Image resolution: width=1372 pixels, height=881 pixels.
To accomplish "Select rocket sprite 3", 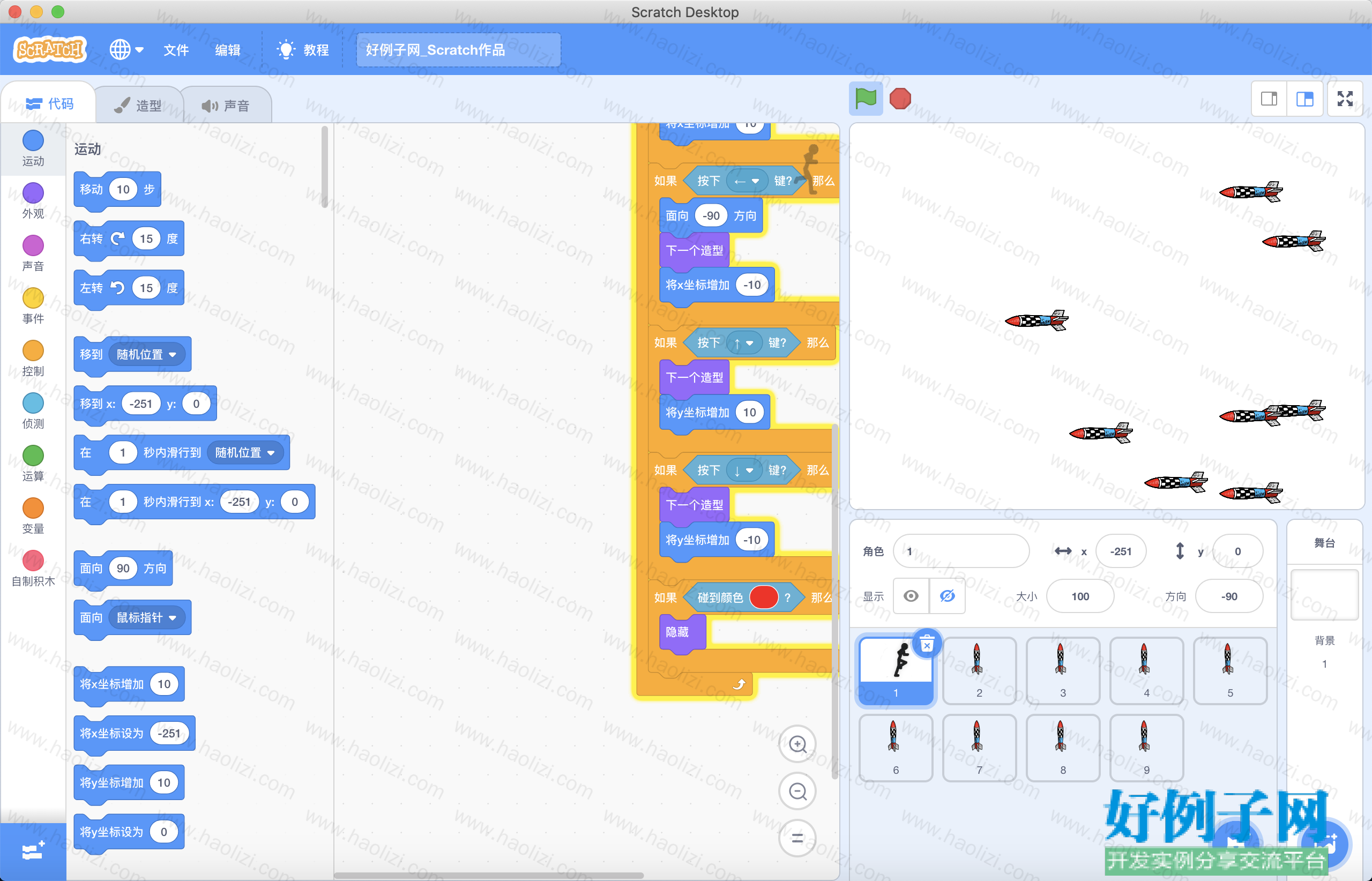I will (1062, 671).
